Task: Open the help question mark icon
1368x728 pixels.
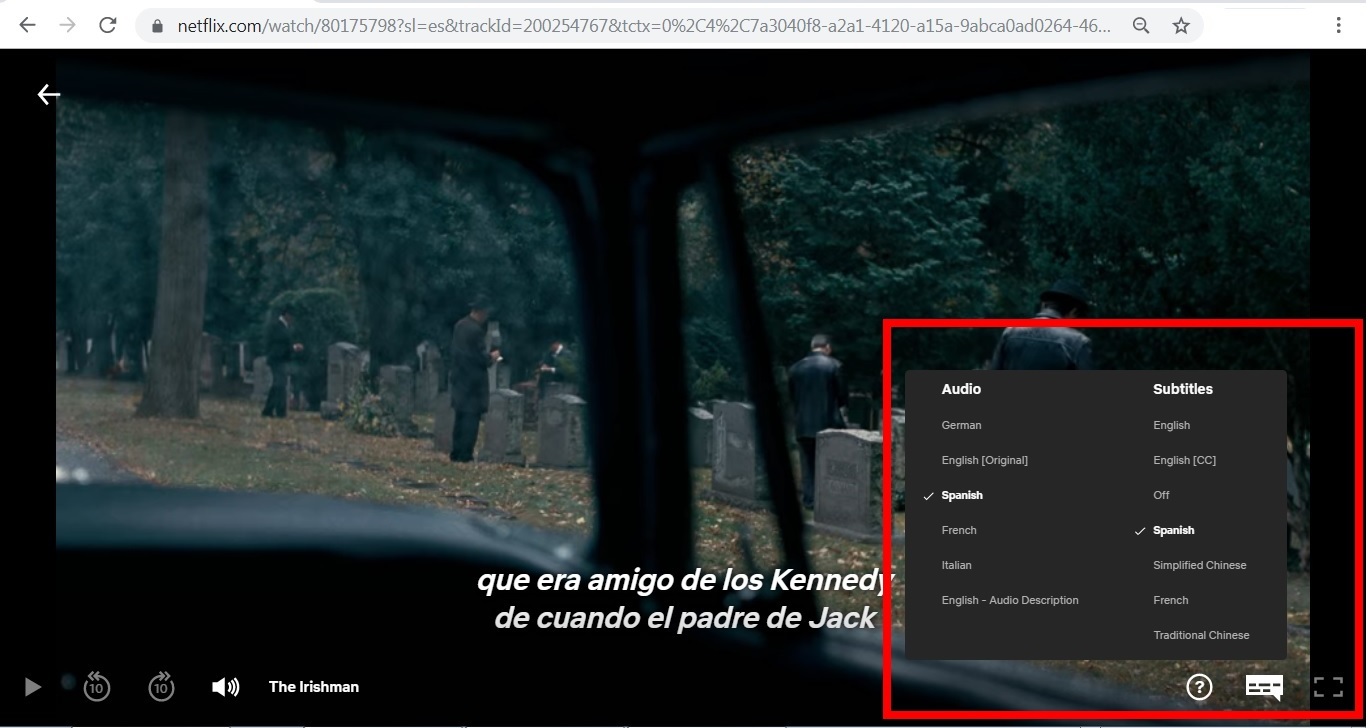Action: 1199,687
